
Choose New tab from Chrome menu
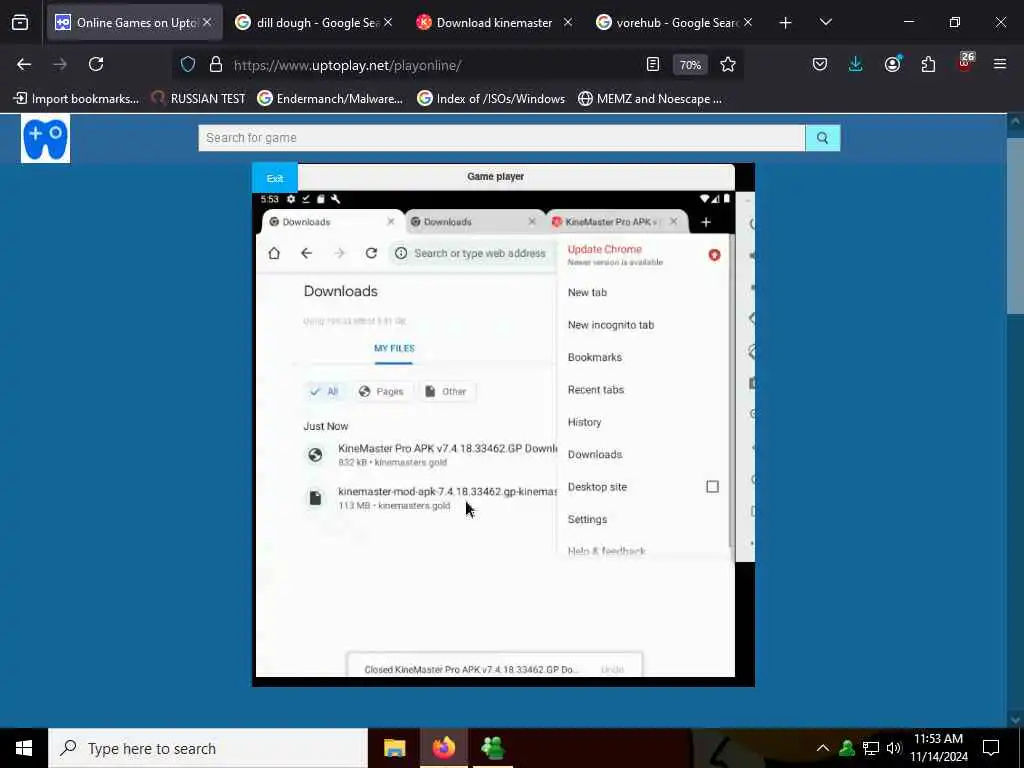click(x=643, y=292)
